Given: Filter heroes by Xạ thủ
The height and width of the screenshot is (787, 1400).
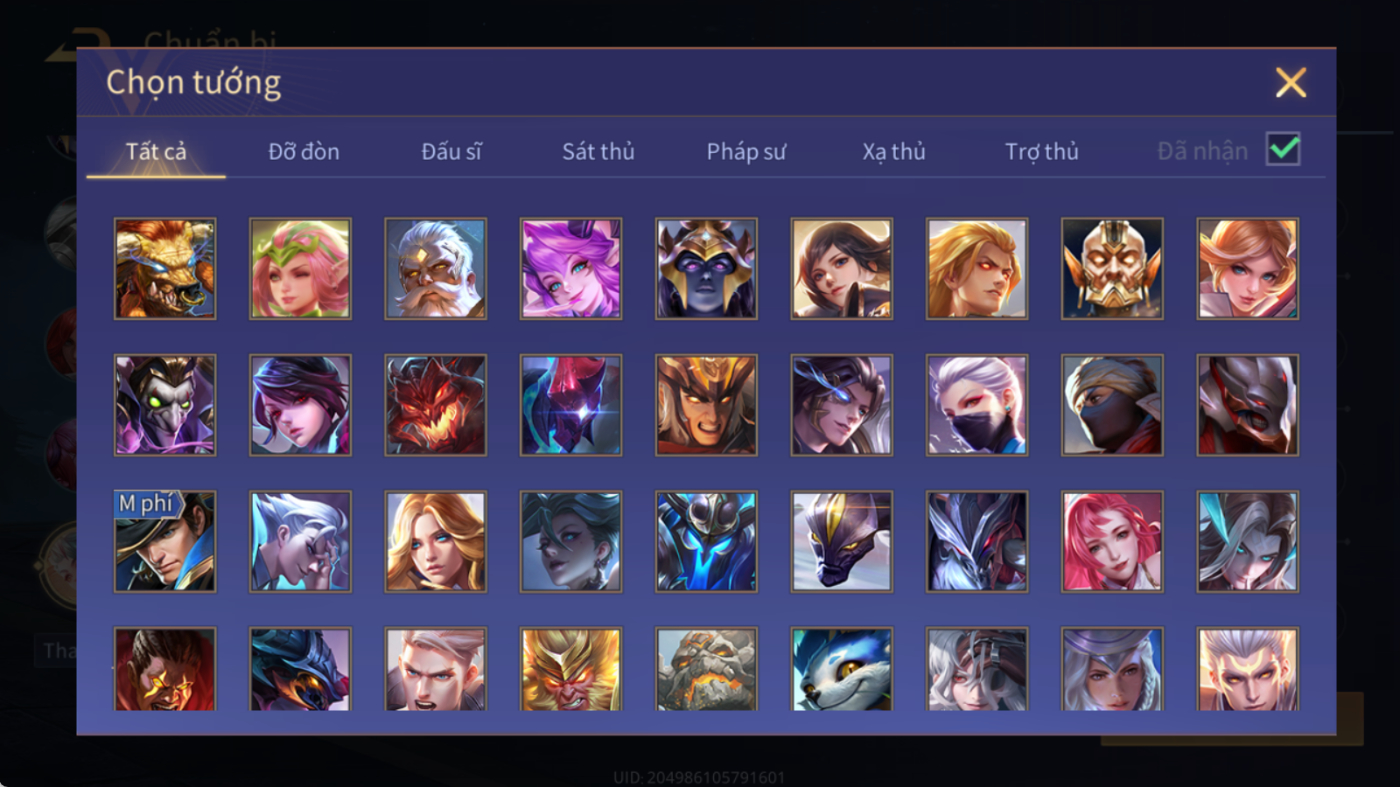Looking at the screenshot, I should click(894, 151).
